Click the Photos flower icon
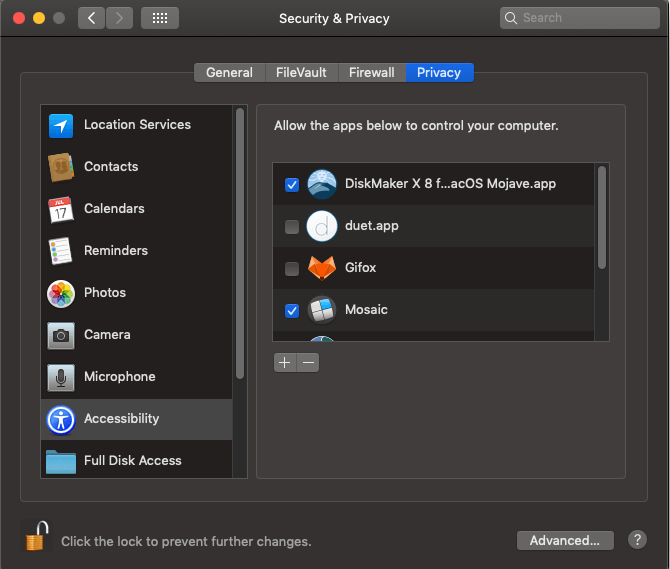 point(61,293)
